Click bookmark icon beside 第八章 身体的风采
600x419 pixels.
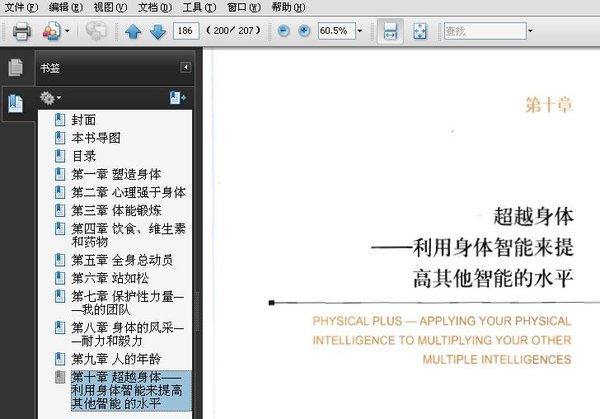(60, 327)
